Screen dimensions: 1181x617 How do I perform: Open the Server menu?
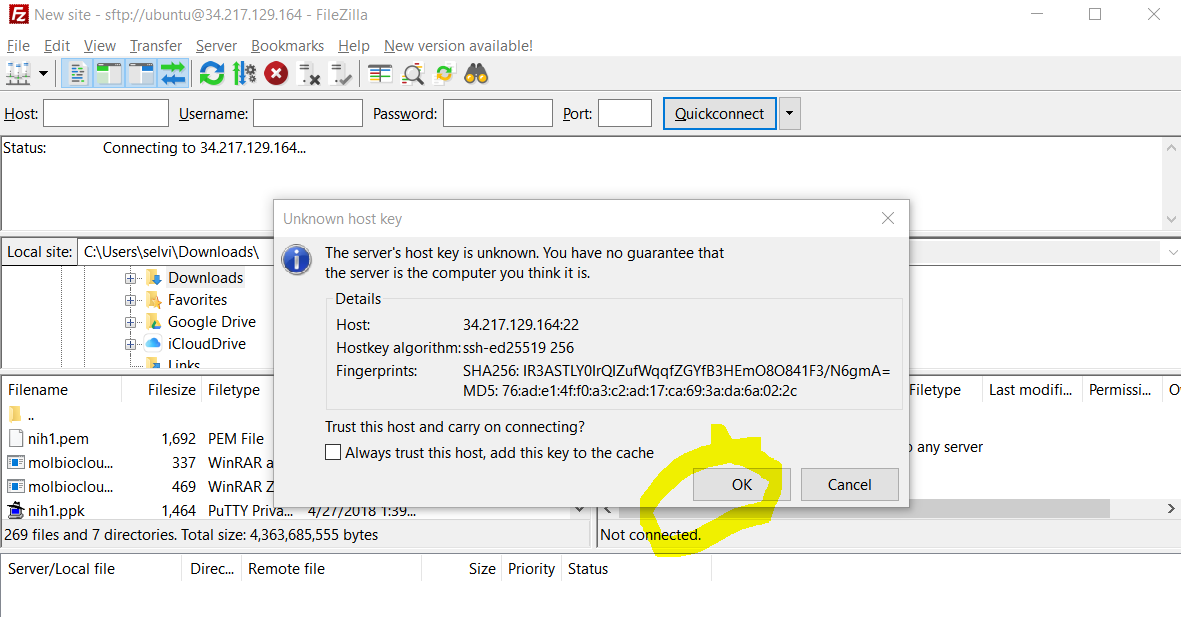coord(216,46)
